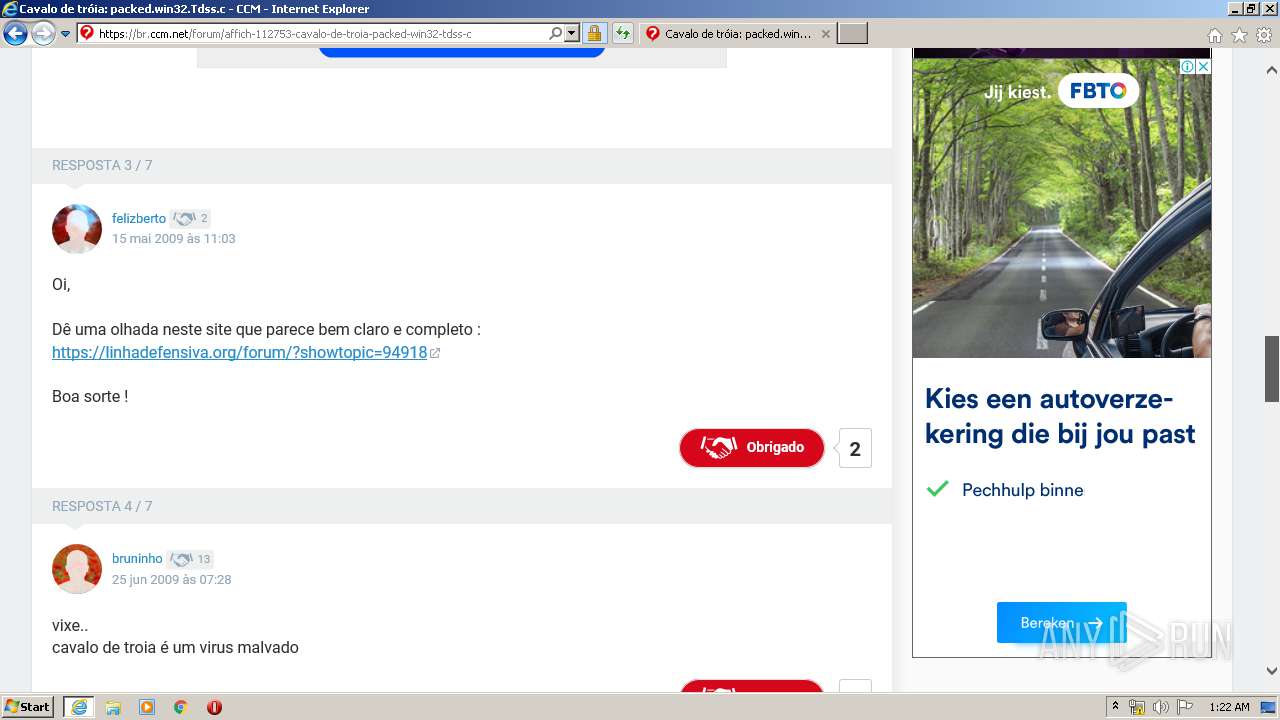This screenshot has height=720, width=1280.
Task: Click the address bar URL field
Action: (322, 33)
